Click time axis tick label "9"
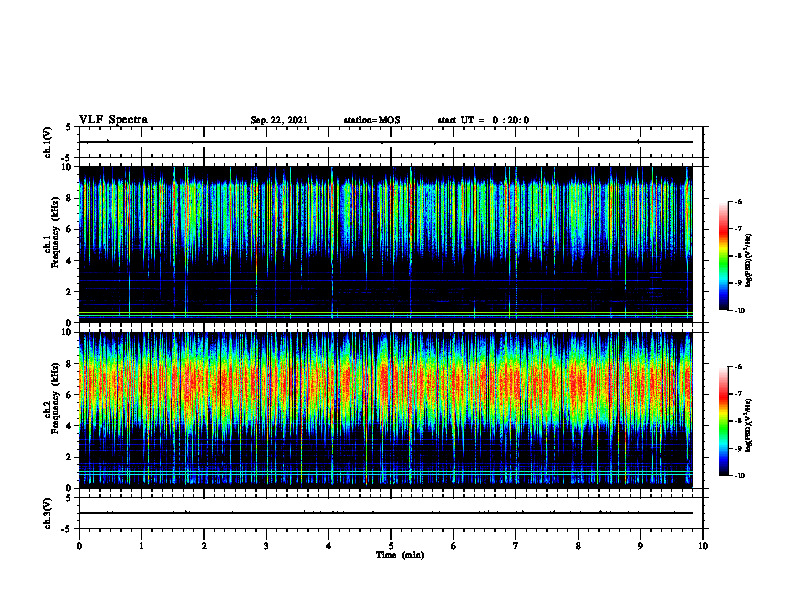 (640, 546)
